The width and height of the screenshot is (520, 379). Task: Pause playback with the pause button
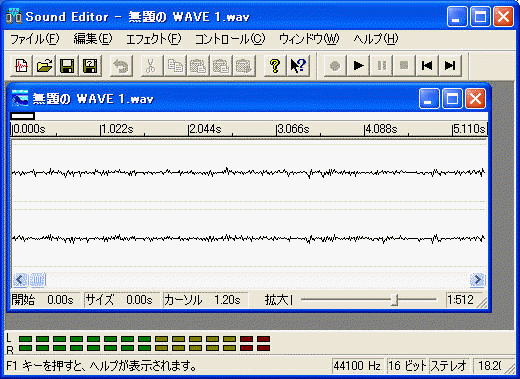click(x=381, y=66)
